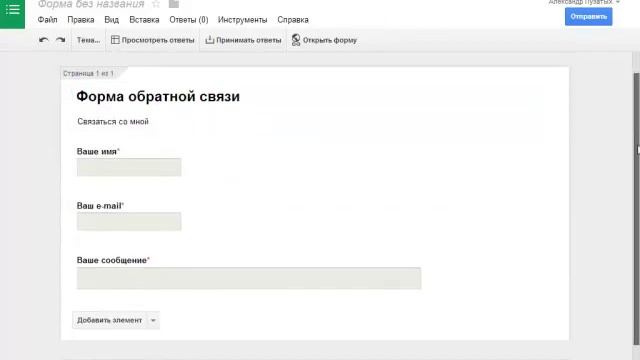Screen dimensions: 640x360
Task: Rename the document title Форма без названия
Action: [91, 4]
